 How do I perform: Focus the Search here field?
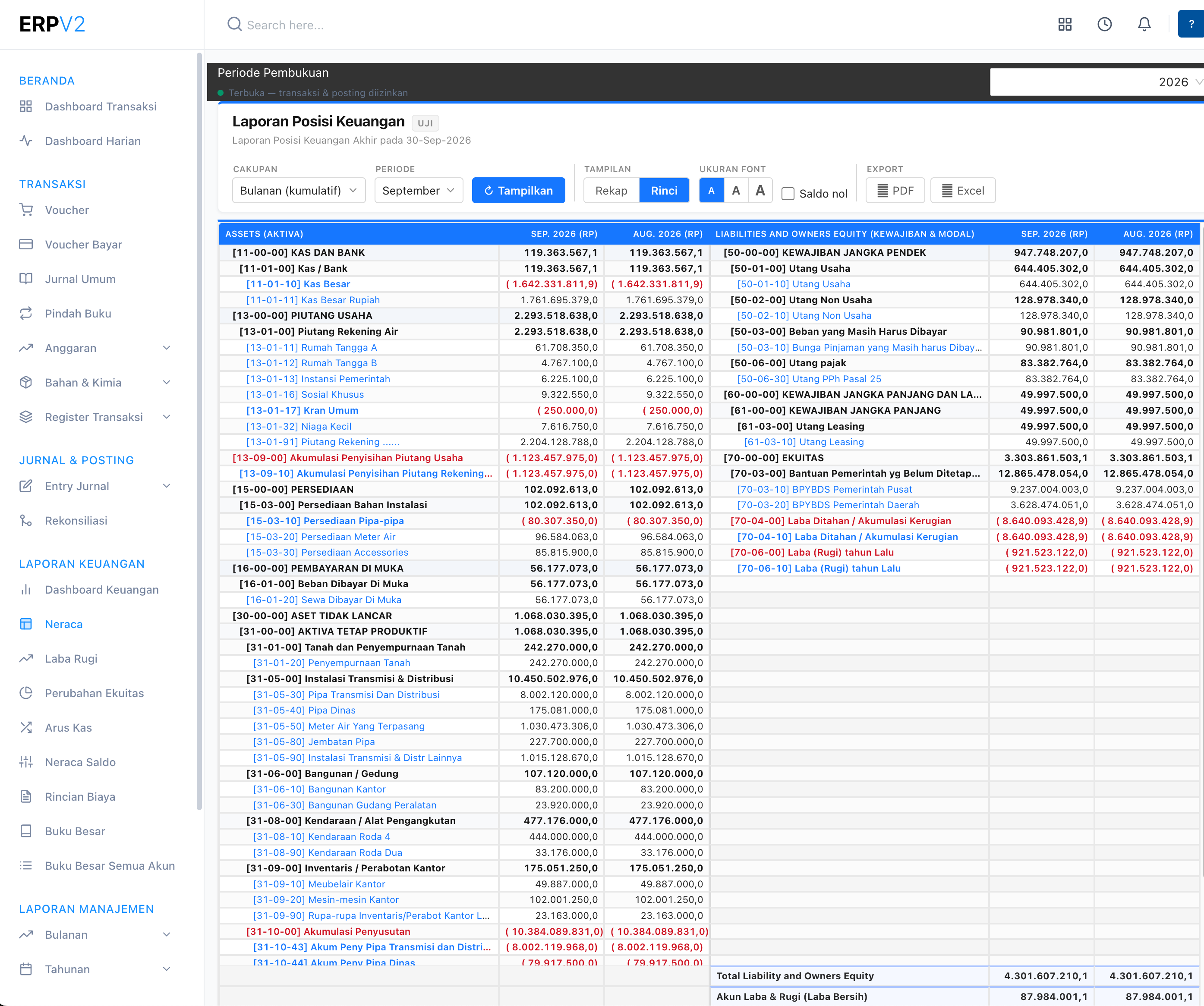point(286,25)
